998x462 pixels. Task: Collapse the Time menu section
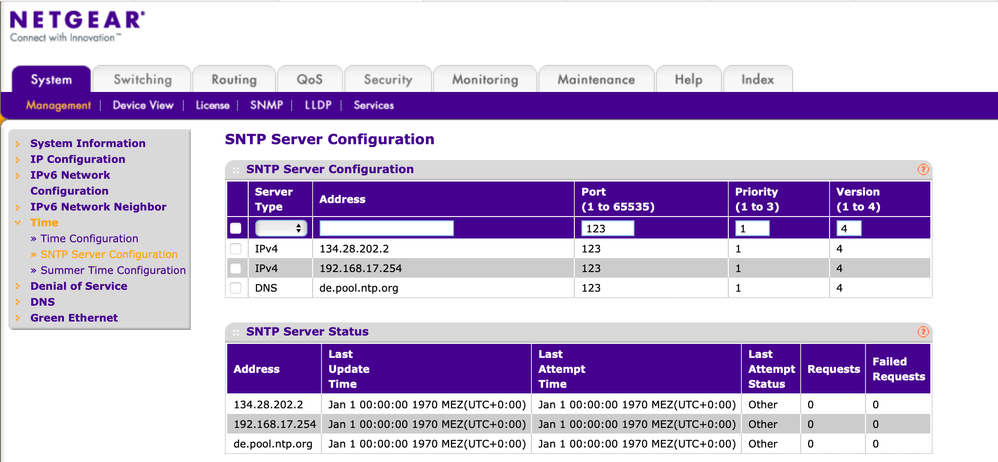pos(44,223)
